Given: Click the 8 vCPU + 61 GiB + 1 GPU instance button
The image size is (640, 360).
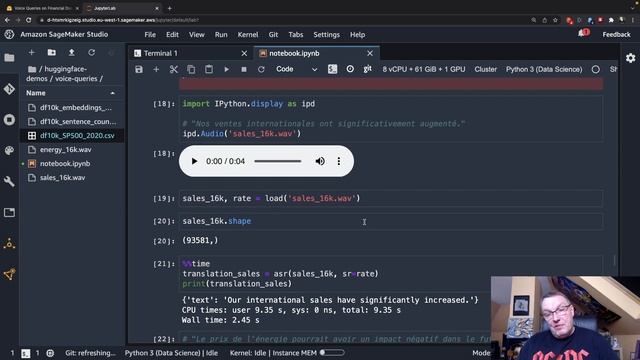Looking at the screenshot, I should pyautogui.click(x=424, y=69).
